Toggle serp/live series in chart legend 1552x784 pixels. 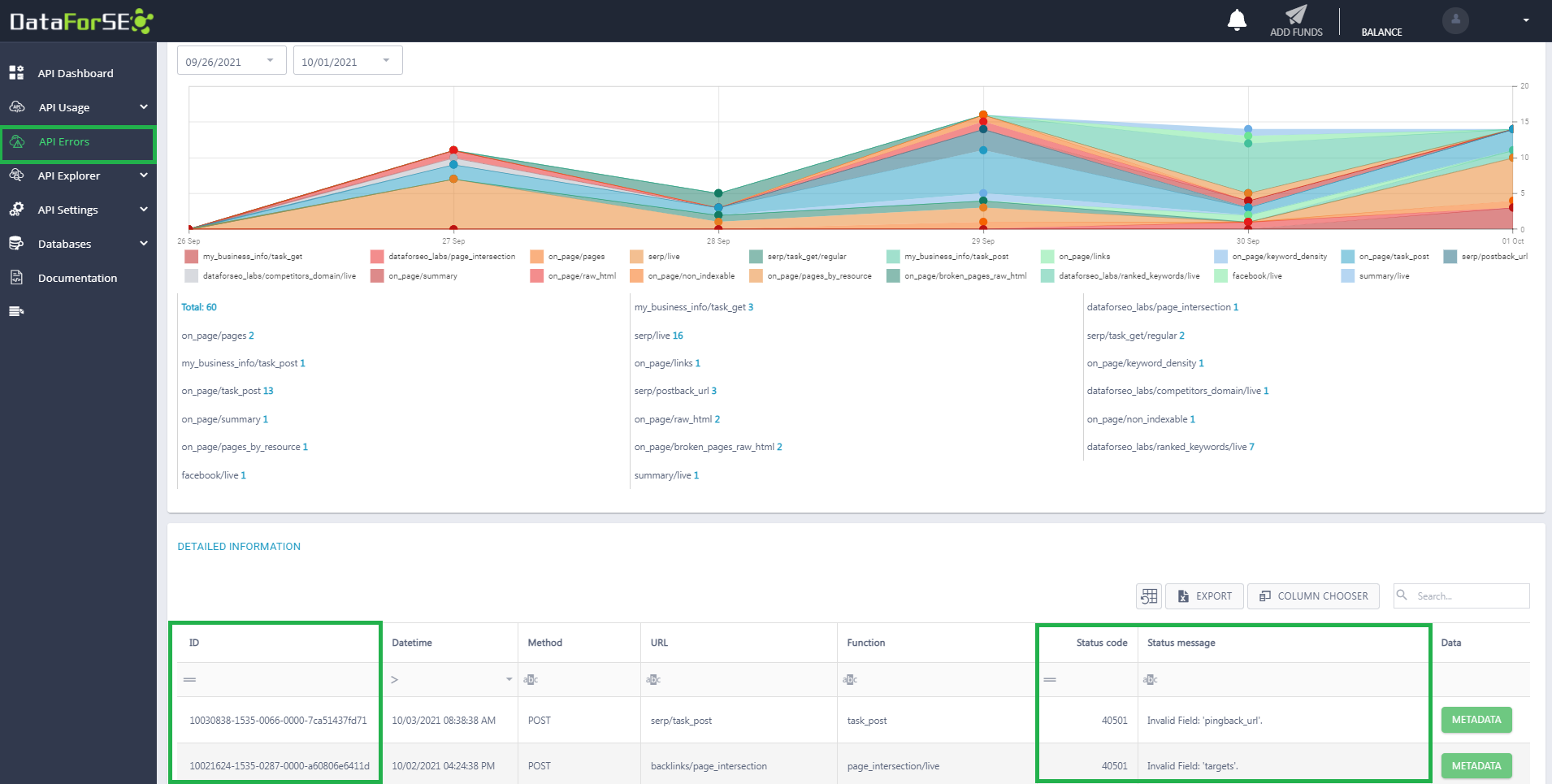tap(655, 257)
